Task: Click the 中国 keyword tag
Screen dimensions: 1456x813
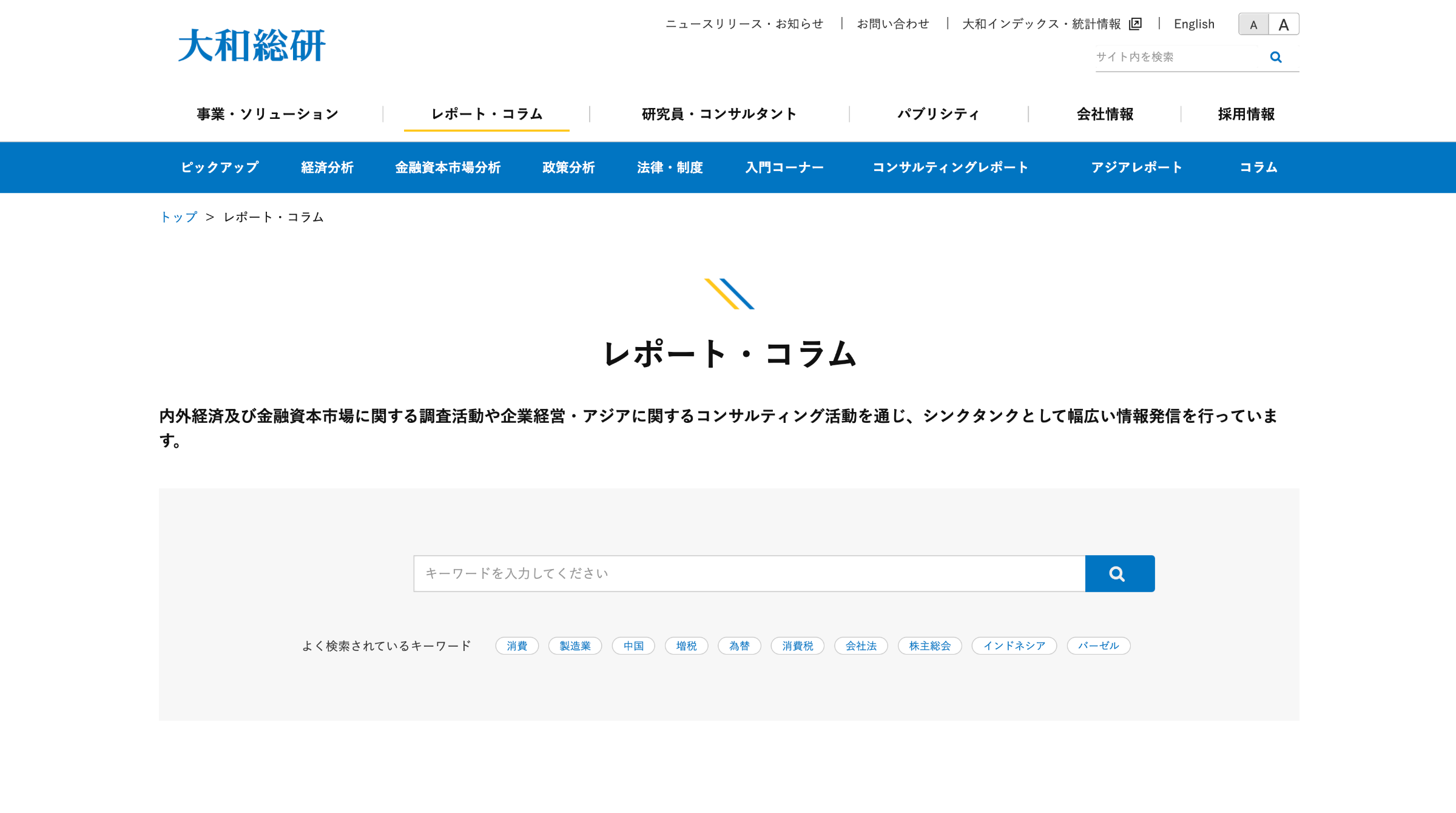Action: 633,646
